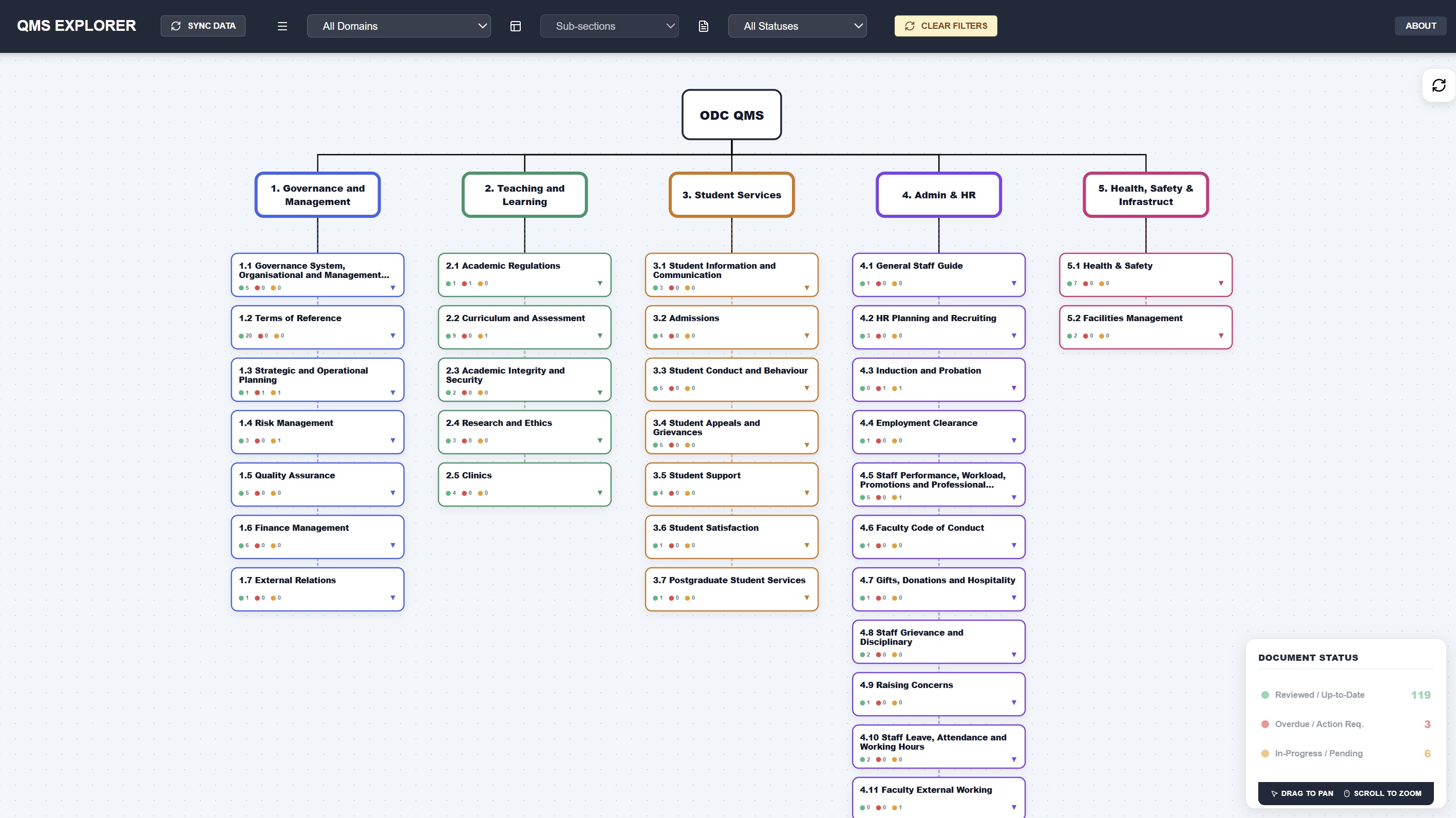Expand 3.7 Postgraduate Student Services arrow
The height and width of the screenshot is (818, 1456).
point(806,598)
